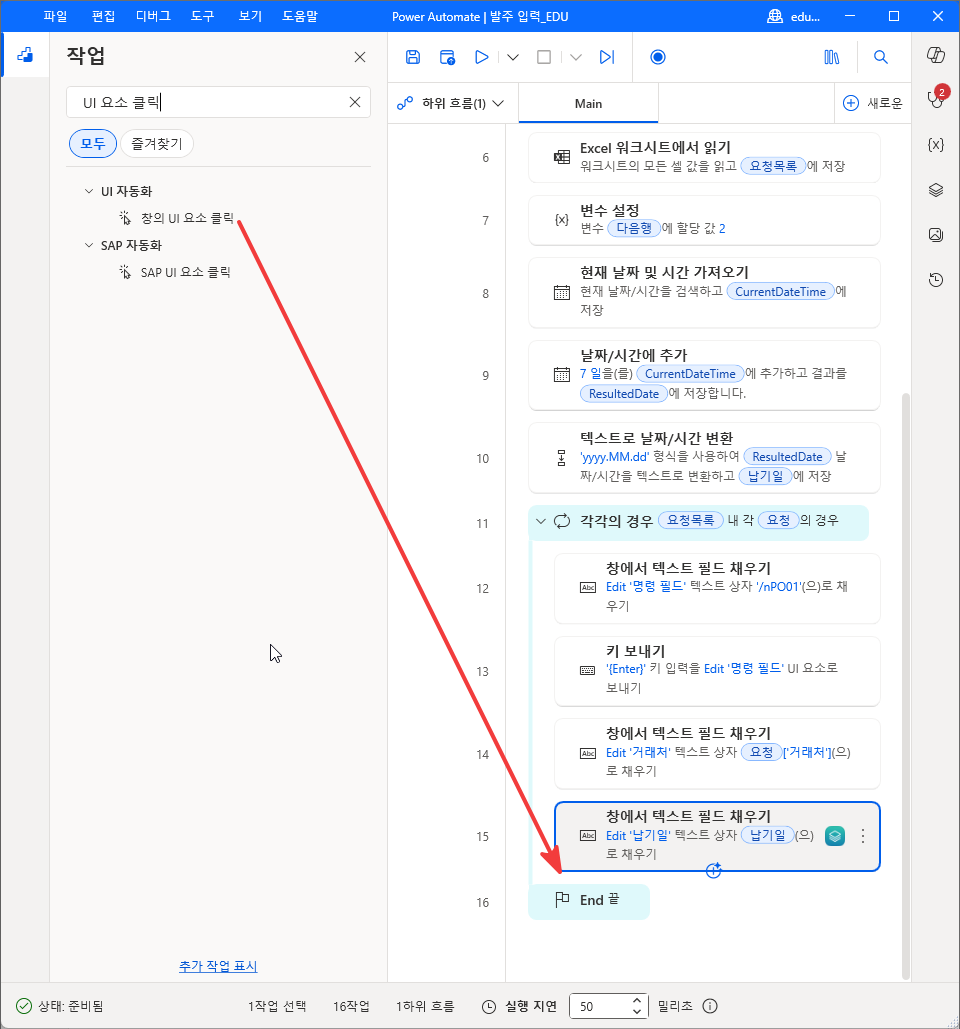Run the flow with play button
The height and width of the screenshot is (1029, 960).
pos(481,57)
